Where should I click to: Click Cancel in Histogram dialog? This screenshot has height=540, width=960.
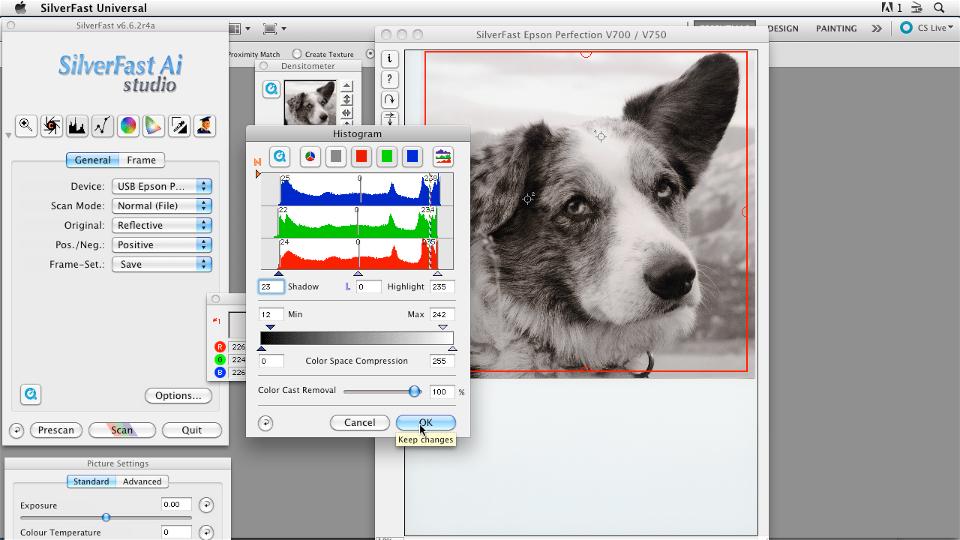tap(359, 422)
